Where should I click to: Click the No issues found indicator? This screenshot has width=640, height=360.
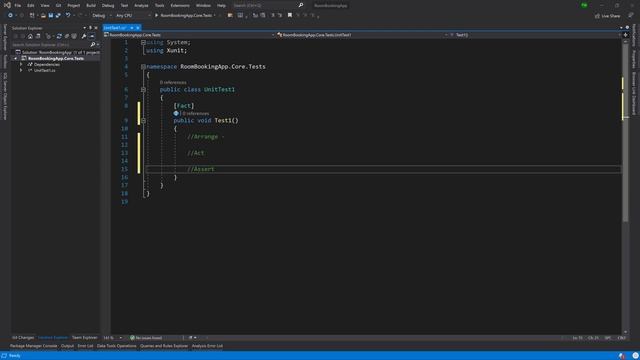click(146, 338)
